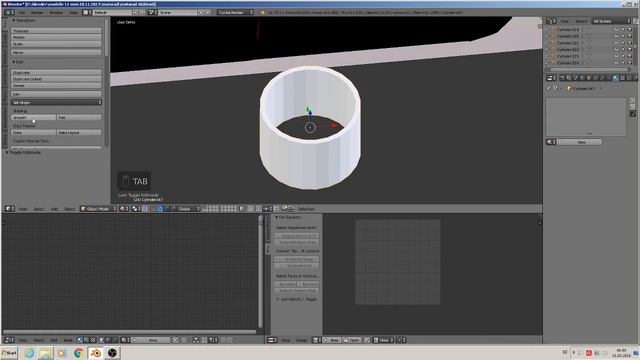640x360 pixels.
Task: Click the Flat shading button
Action: 79,118
